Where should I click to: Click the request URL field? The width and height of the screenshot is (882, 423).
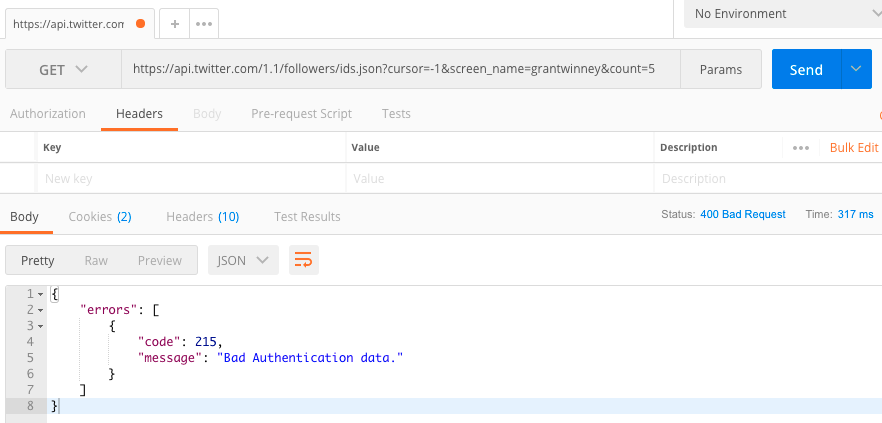400,69
